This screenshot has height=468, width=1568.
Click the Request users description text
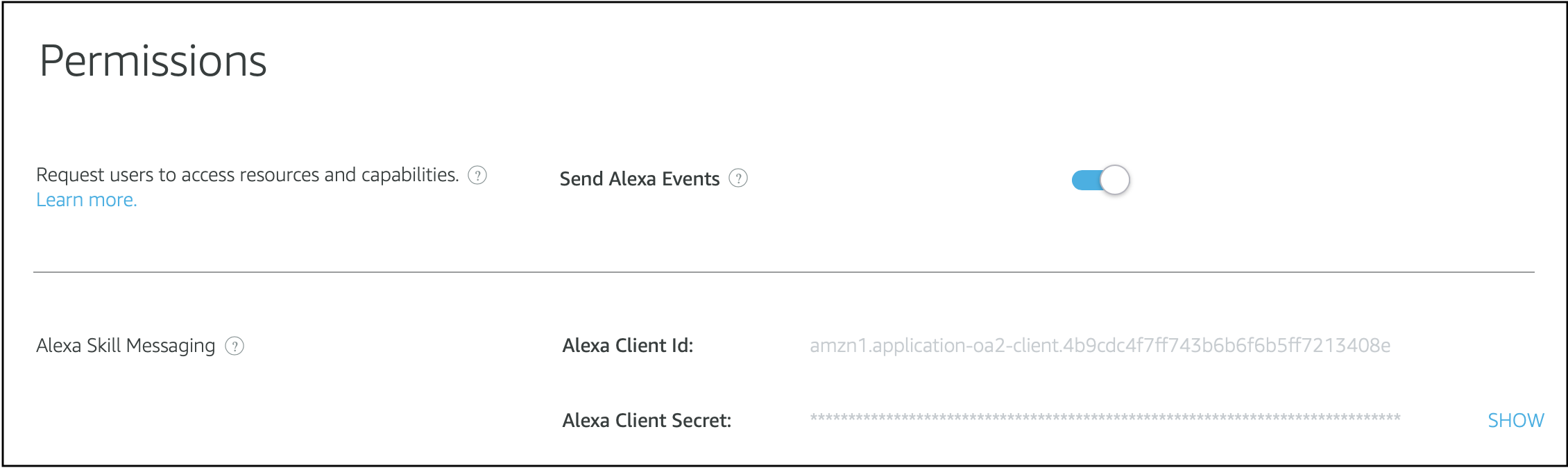[x=247, y=175]
